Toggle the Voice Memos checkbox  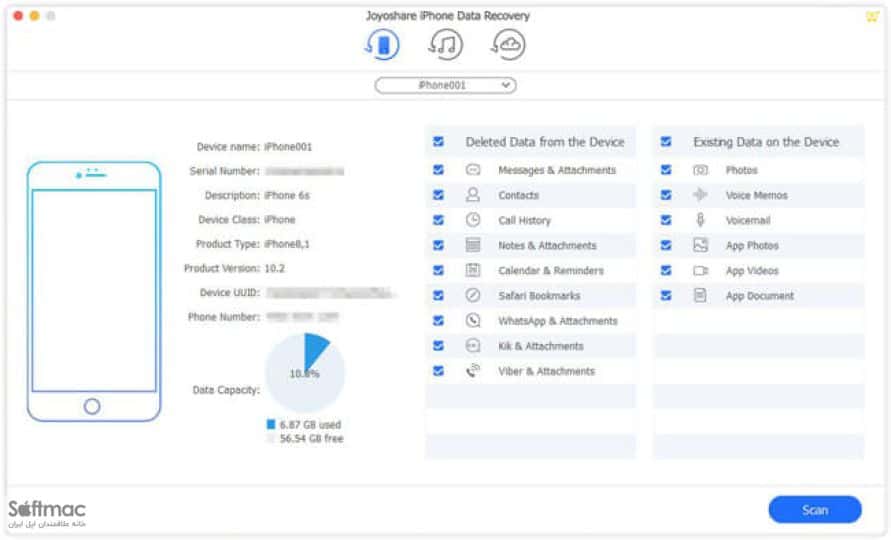(x=666, y=195)
